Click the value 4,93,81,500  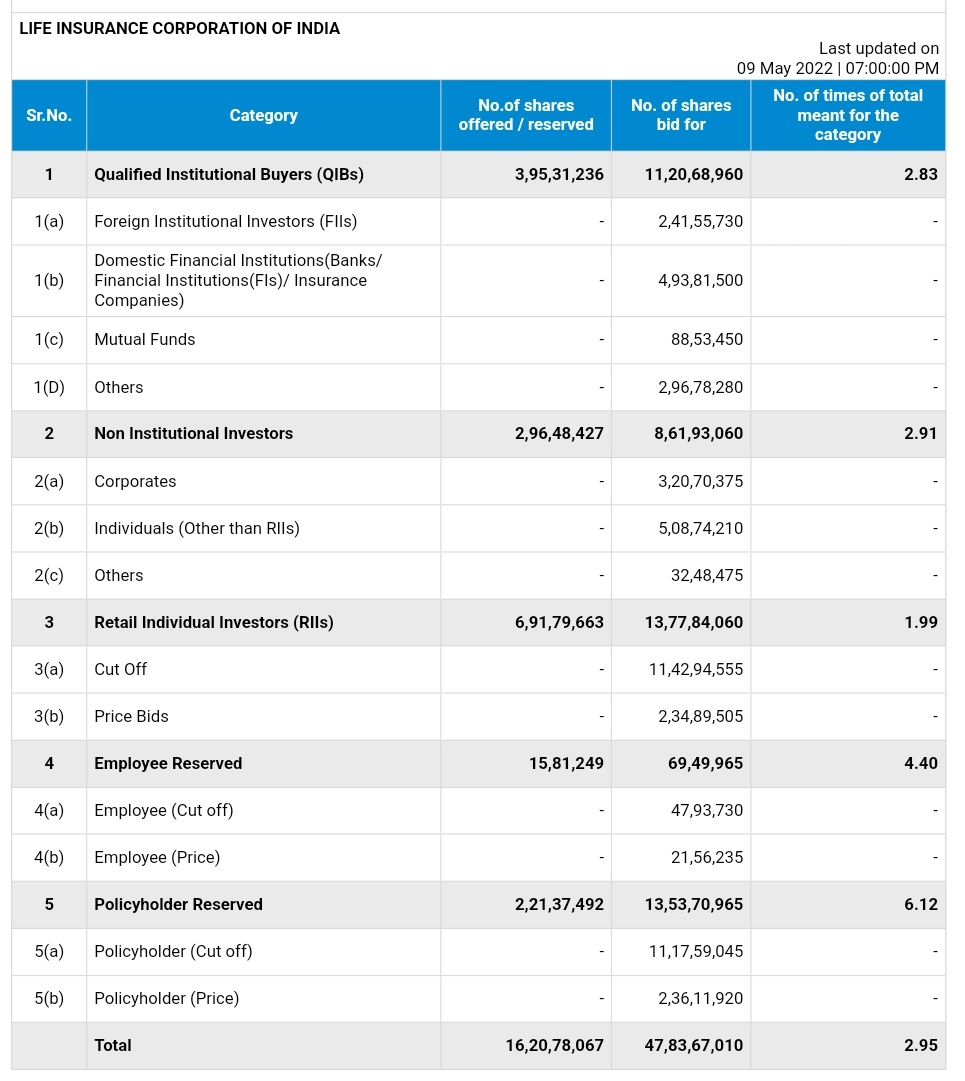tap(700, 281)
